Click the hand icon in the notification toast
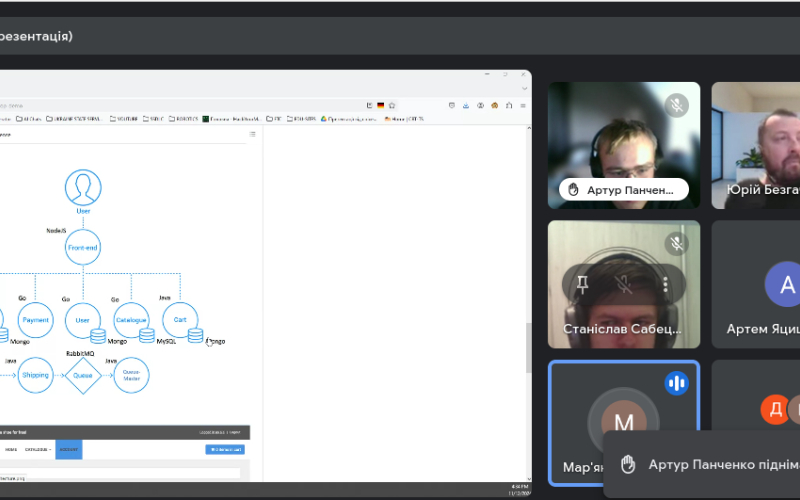 tap(628, 464)
